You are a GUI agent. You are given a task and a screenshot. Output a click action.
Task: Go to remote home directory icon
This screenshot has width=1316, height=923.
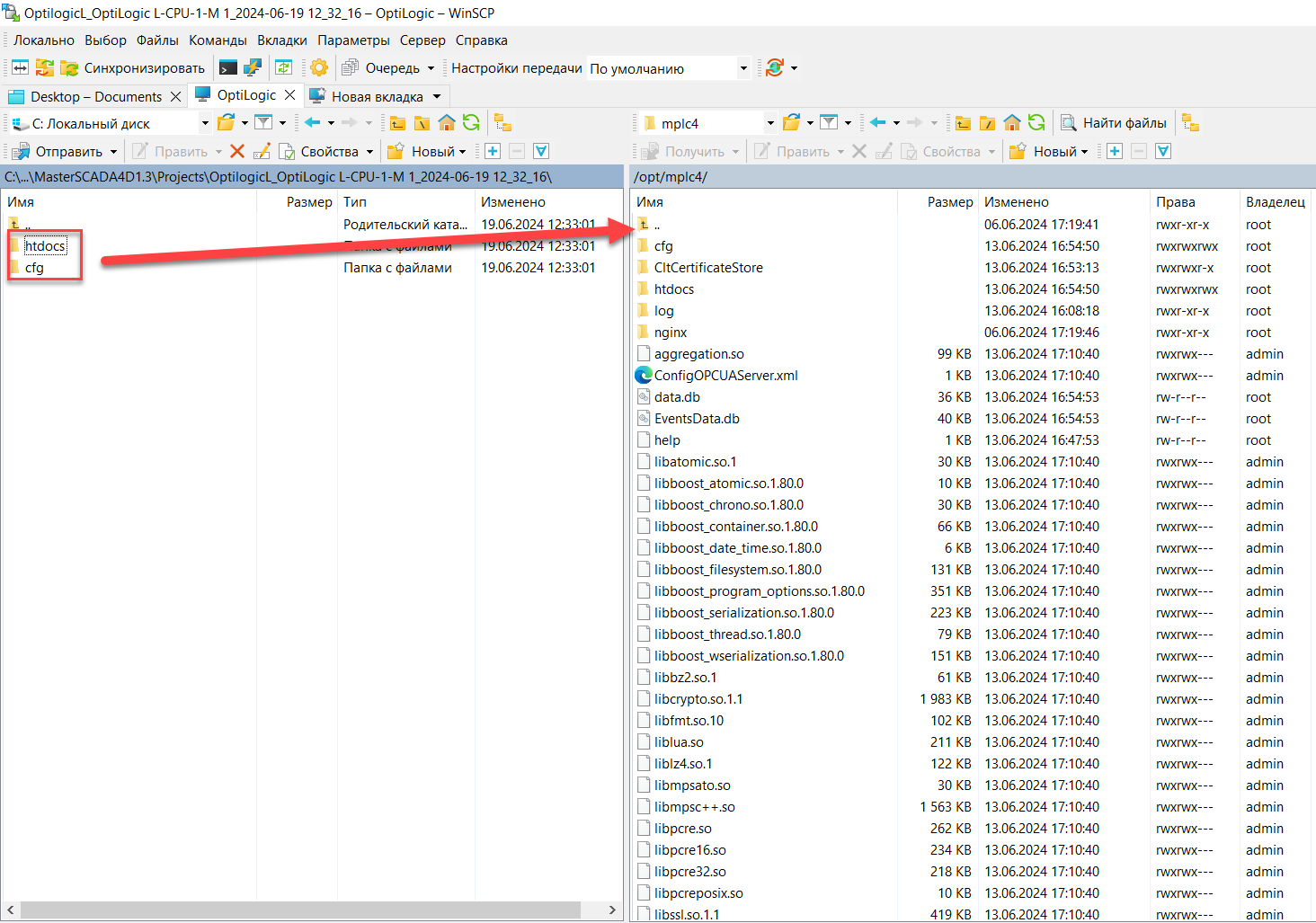tap(1012, 122)
